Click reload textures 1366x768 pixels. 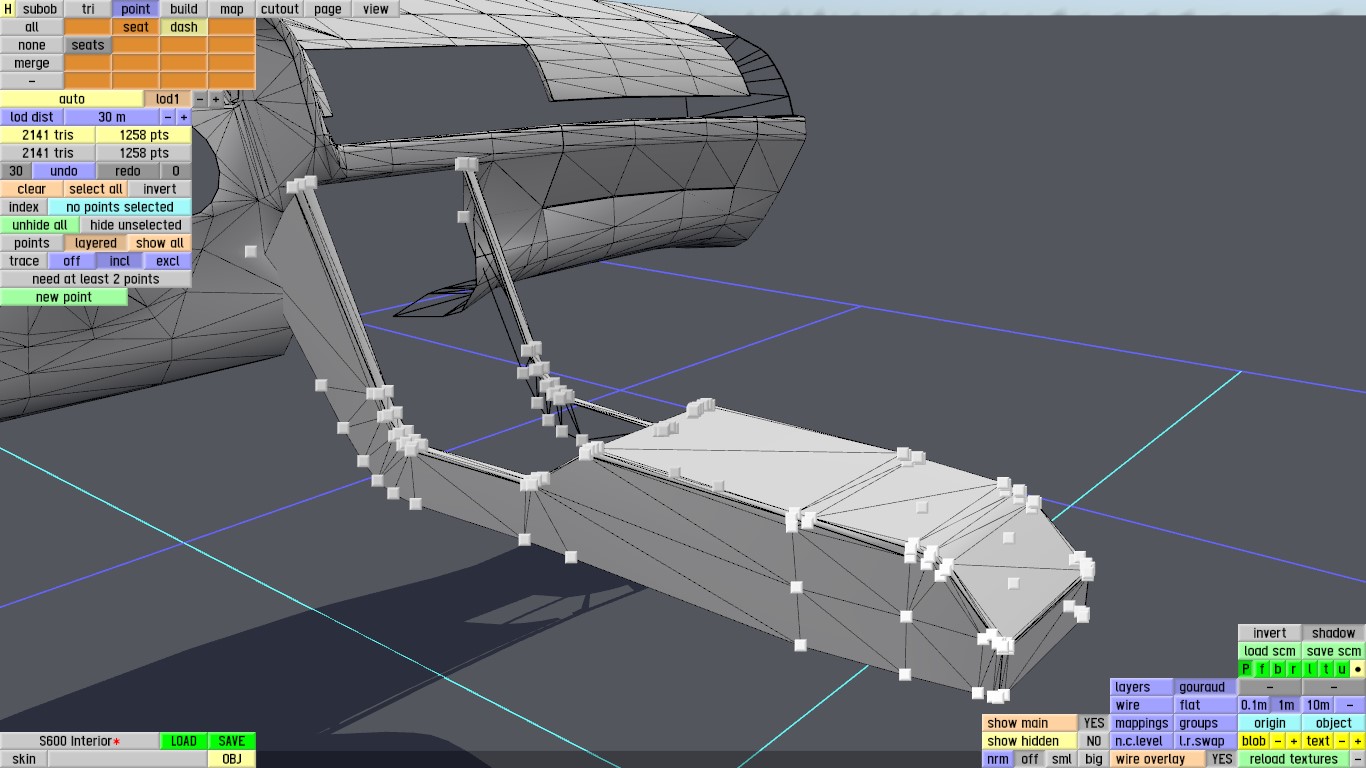point(1294,759)
